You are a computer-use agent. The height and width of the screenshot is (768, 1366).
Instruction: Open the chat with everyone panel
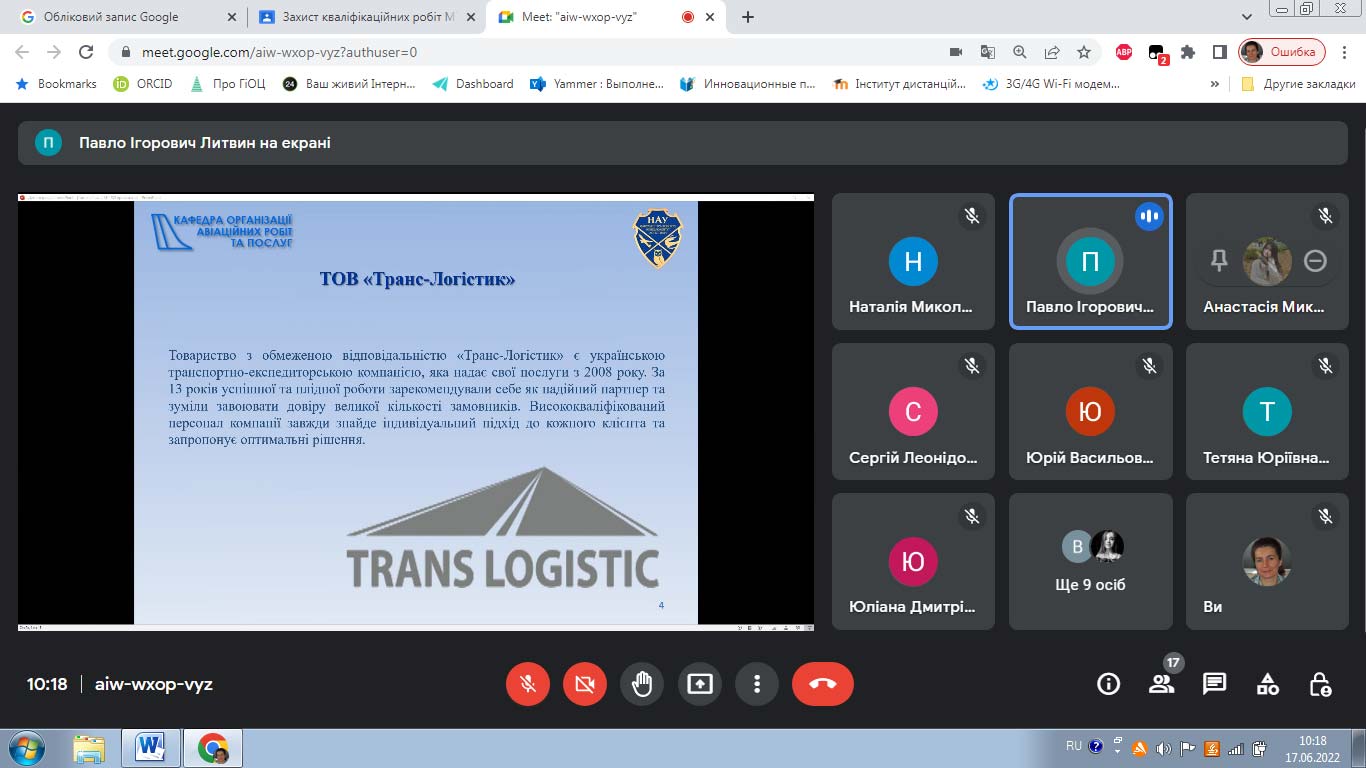tap(1214, 684)
